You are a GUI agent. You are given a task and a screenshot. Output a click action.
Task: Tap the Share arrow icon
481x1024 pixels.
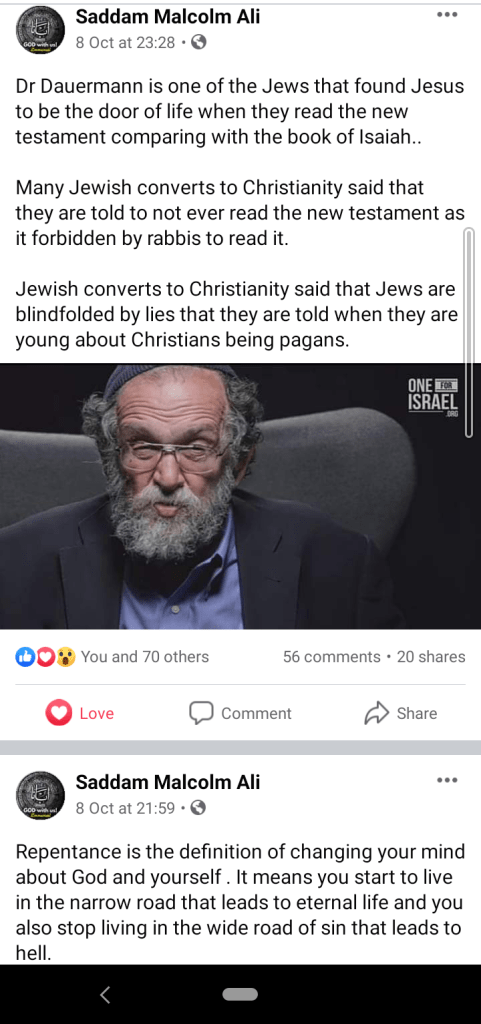pyautogui.click(x=376, y=713)
